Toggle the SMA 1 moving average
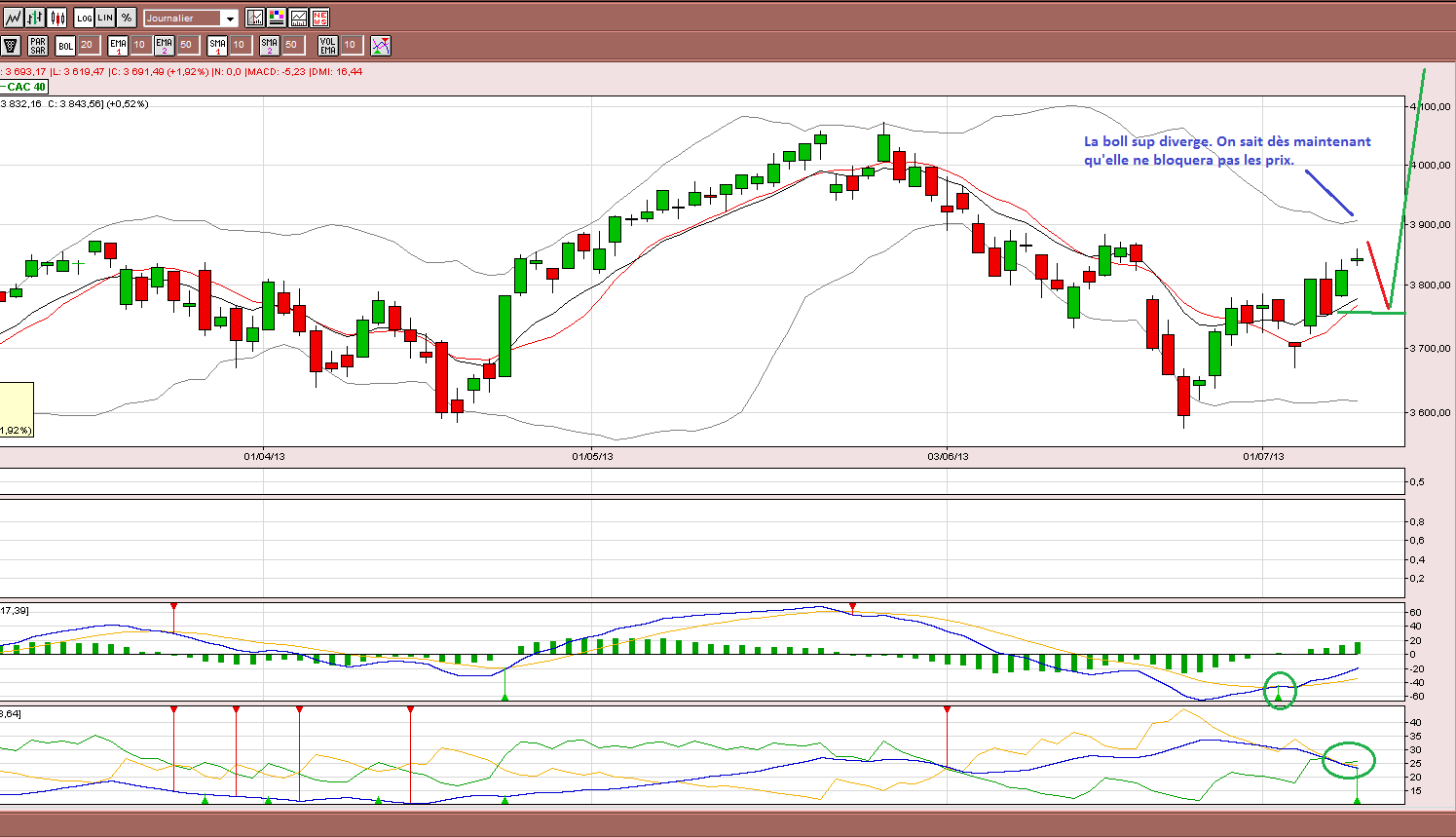This screenshot has height=837, width=1456. [x=217, y=45]
